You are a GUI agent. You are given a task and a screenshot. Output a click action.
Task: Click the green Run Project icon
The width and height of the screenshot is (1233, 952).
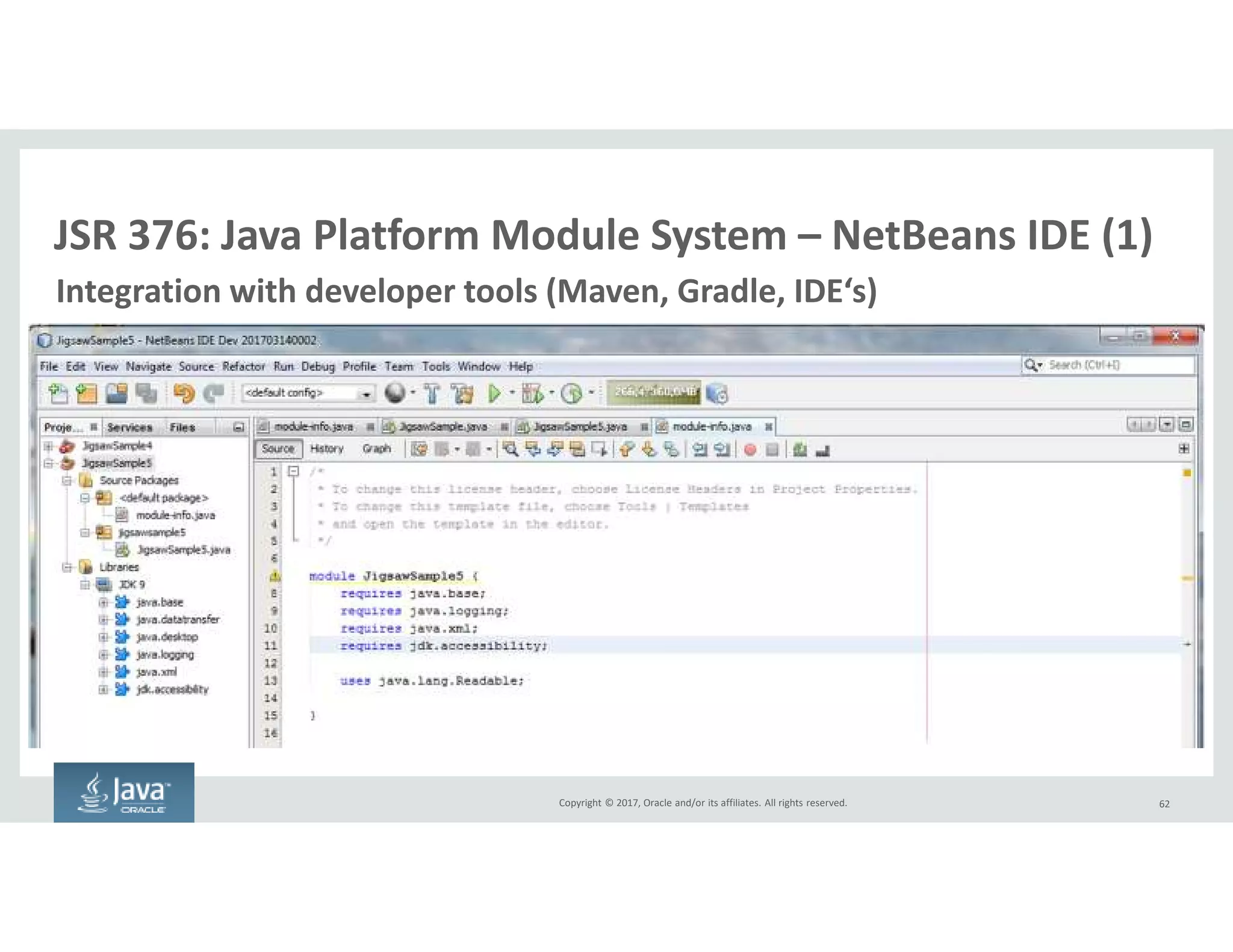[494, 394]
